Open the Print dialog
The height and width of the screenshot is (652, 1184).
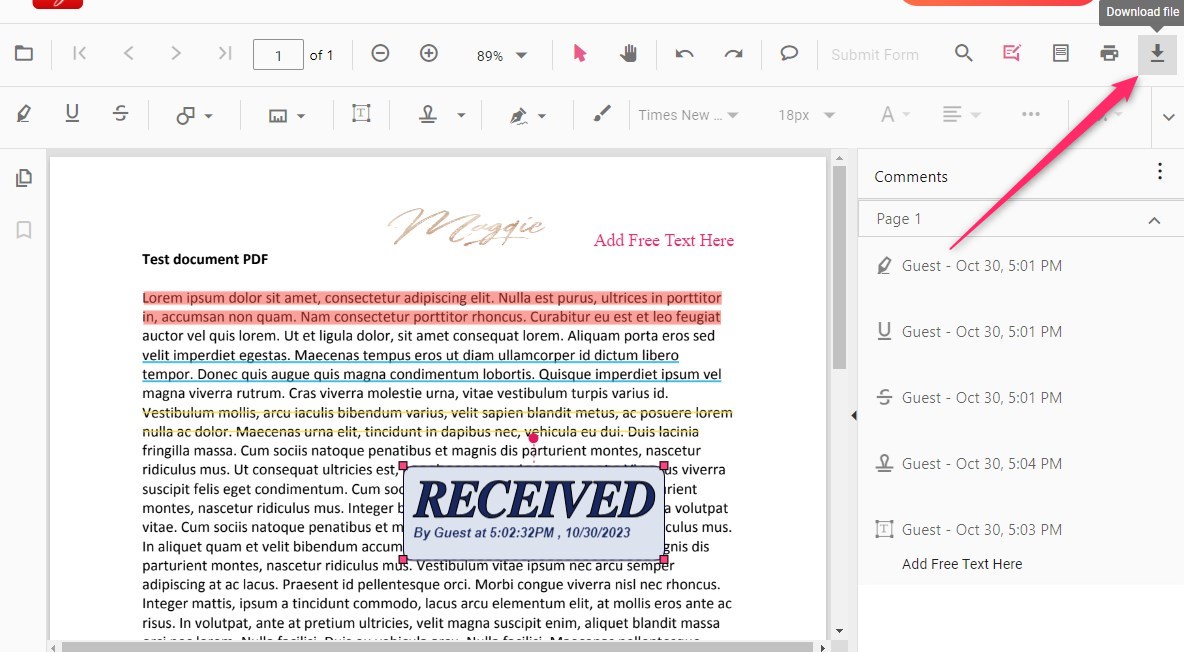[x=1109, y=54]
